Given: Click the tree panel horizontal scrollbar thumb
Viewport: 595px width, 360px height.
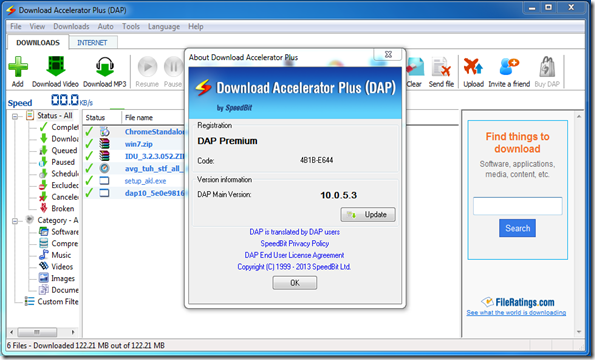Looking at the screenshot, I should pos(37,332).
